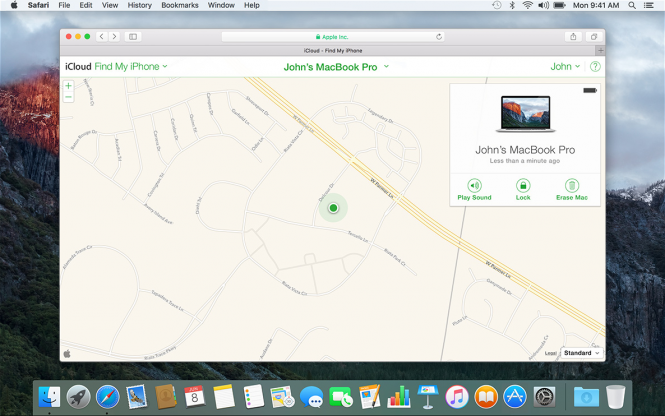Click the Safari compass icon in Dock
The image size is (665, 416).
(108, 397)
